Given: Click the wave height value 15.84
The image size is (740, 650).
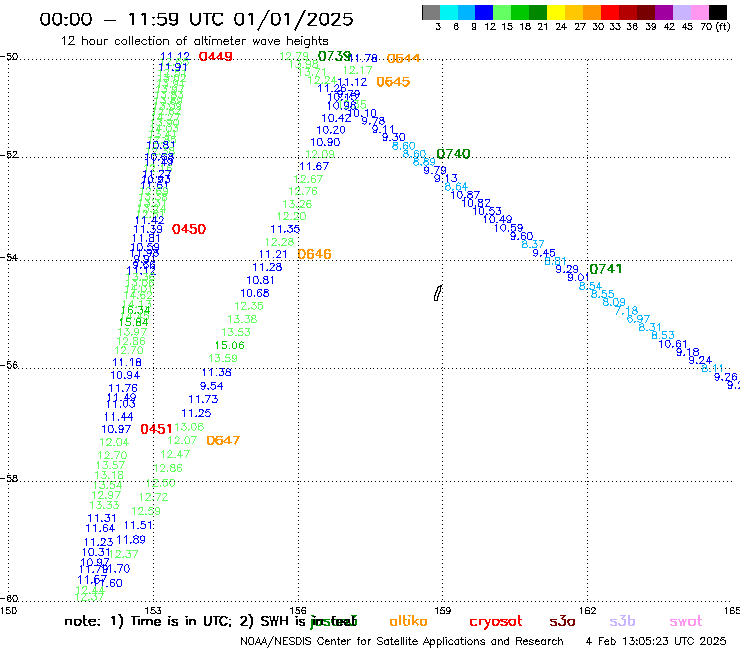Looking at the screenshot, I should [x=134, y=322].
